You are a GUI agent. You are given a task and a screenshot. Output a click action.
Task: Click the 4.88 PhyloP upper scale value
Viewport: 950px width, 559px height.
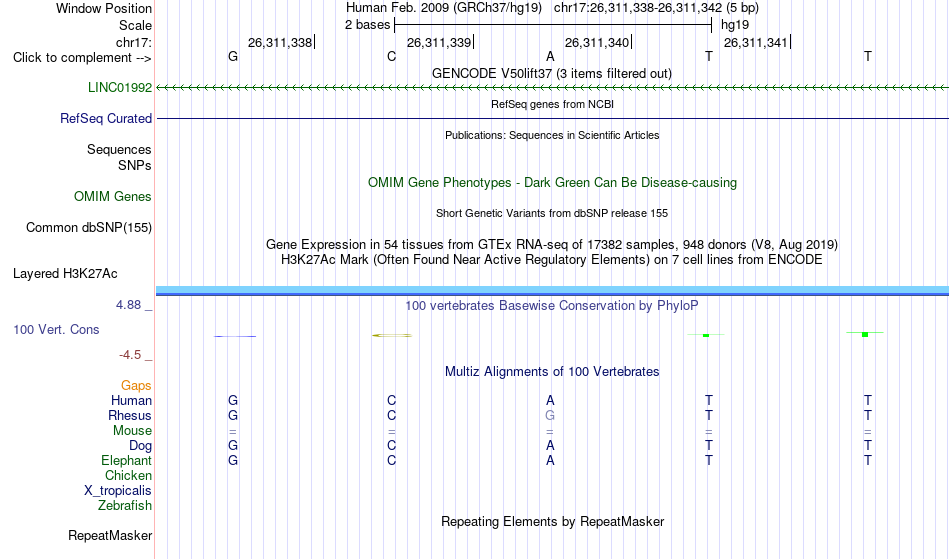128,305
